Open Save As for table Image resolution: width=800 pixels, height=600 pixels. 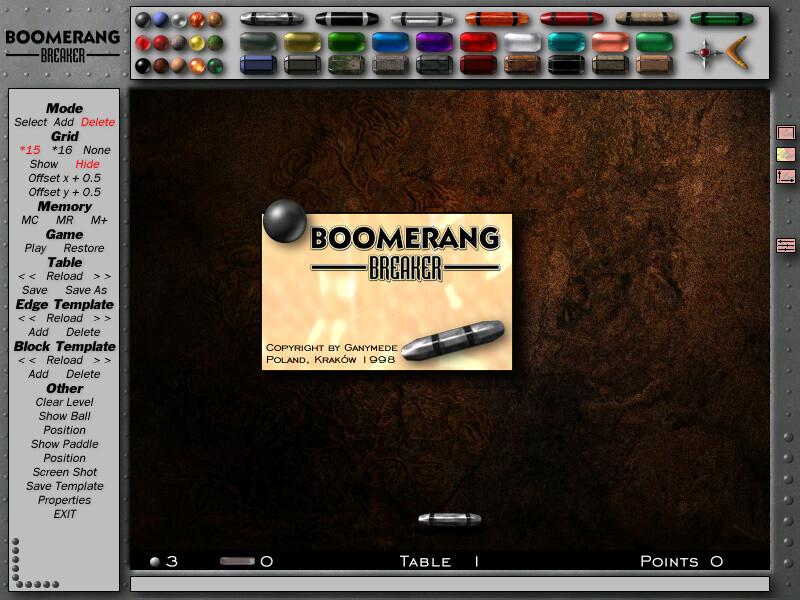86,290
